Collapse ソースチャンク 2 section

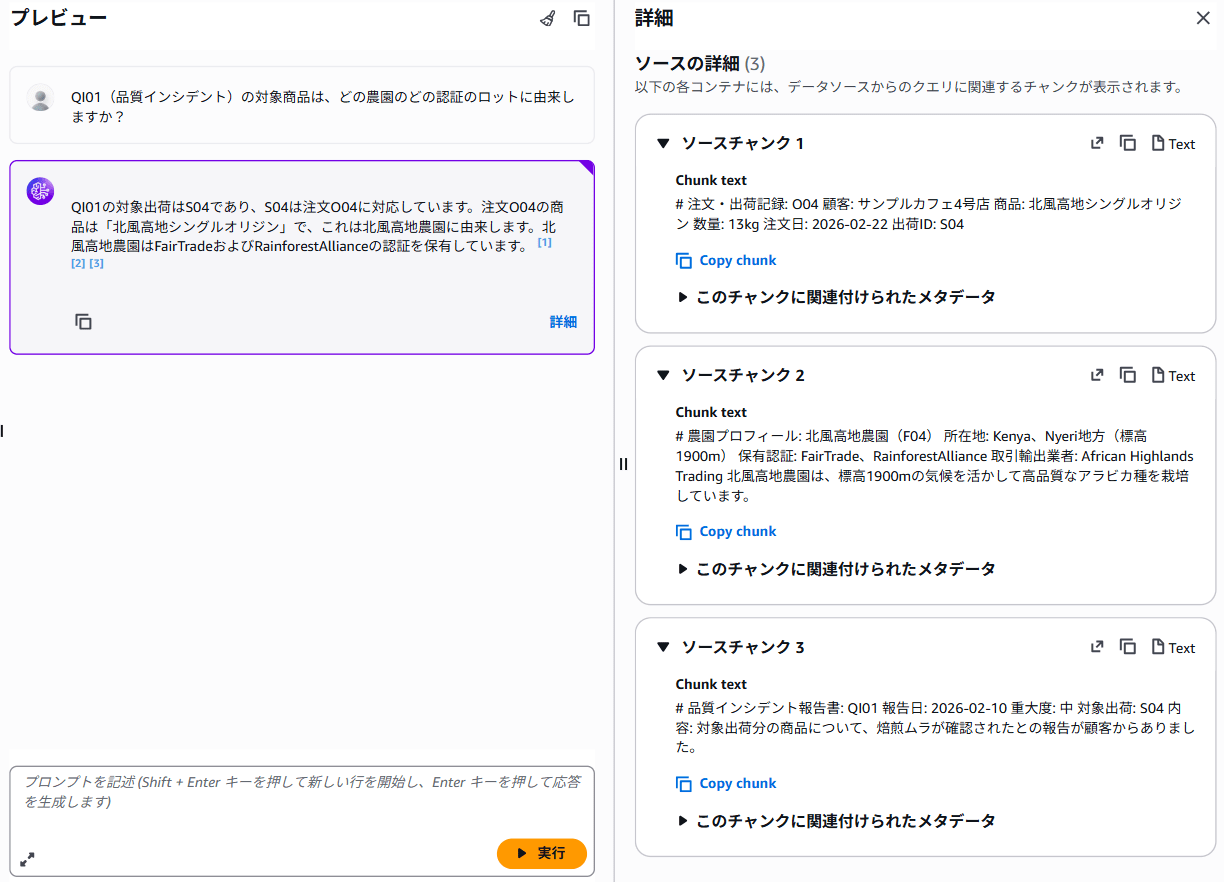pyautogui.click(x=662, y=375)
